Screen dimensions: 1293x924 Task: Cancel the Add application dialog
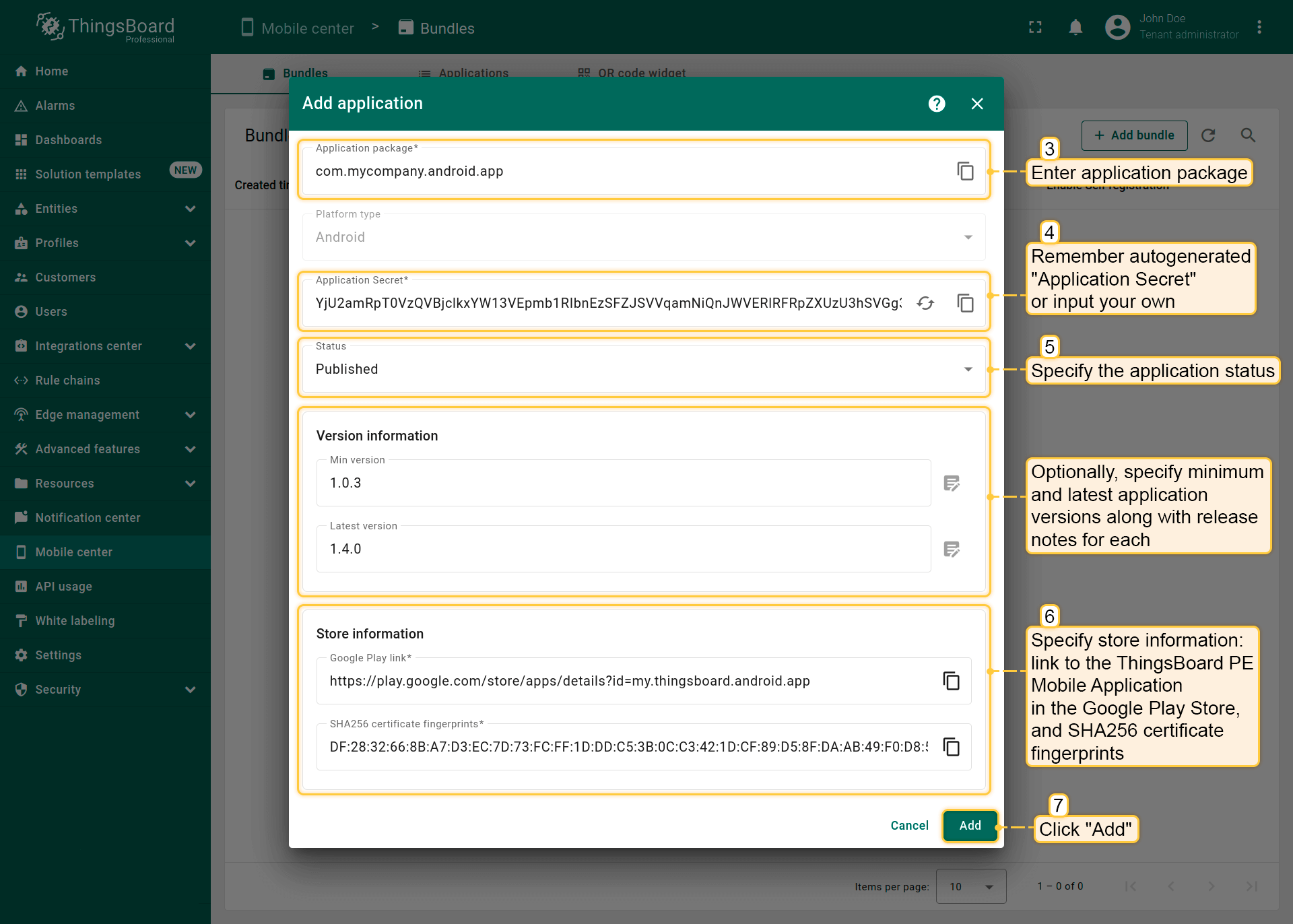pos(909,826)
